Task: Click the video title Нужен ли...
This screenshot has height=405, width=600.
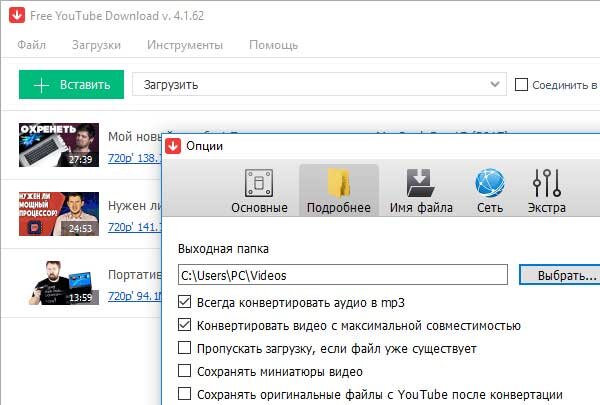Action: click(135, 206)
